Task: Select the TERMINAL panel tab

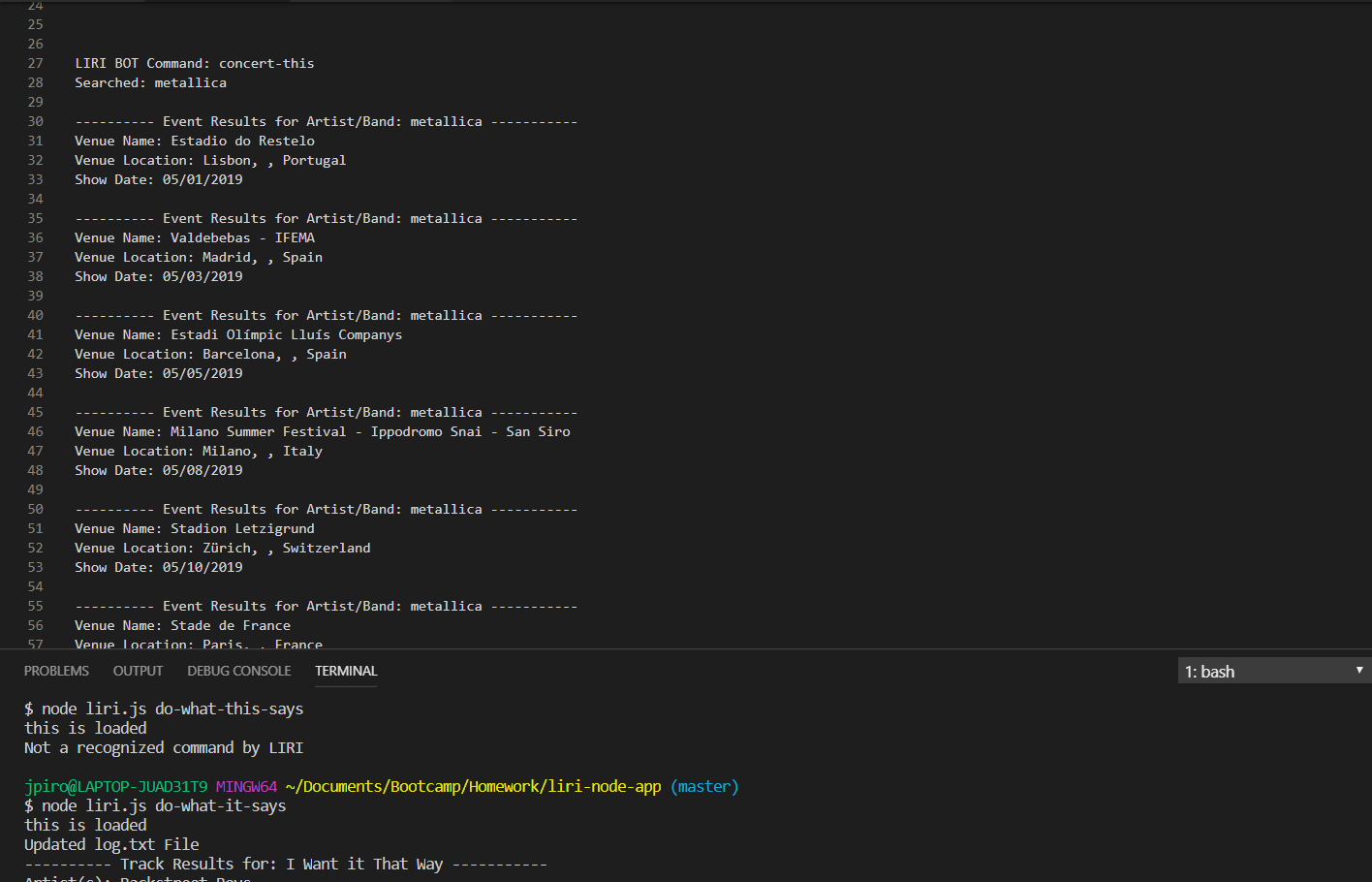Action: (x=346, y=671)
